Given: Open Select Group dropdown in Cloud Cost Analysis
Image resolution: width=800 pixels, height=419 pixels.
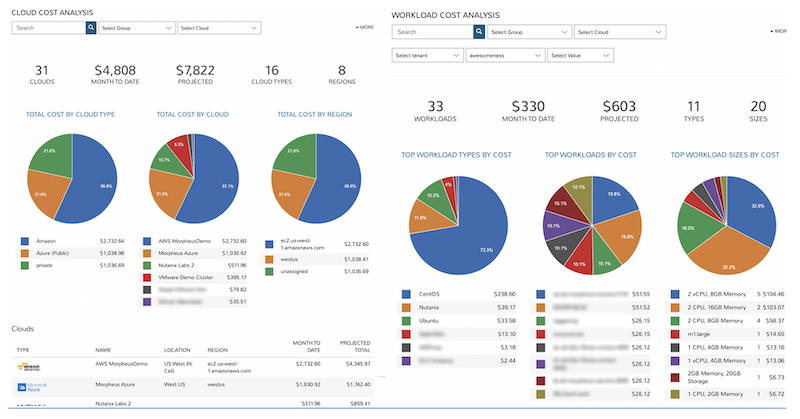Looking at the screenshot, I should click(x=136, y=28).
